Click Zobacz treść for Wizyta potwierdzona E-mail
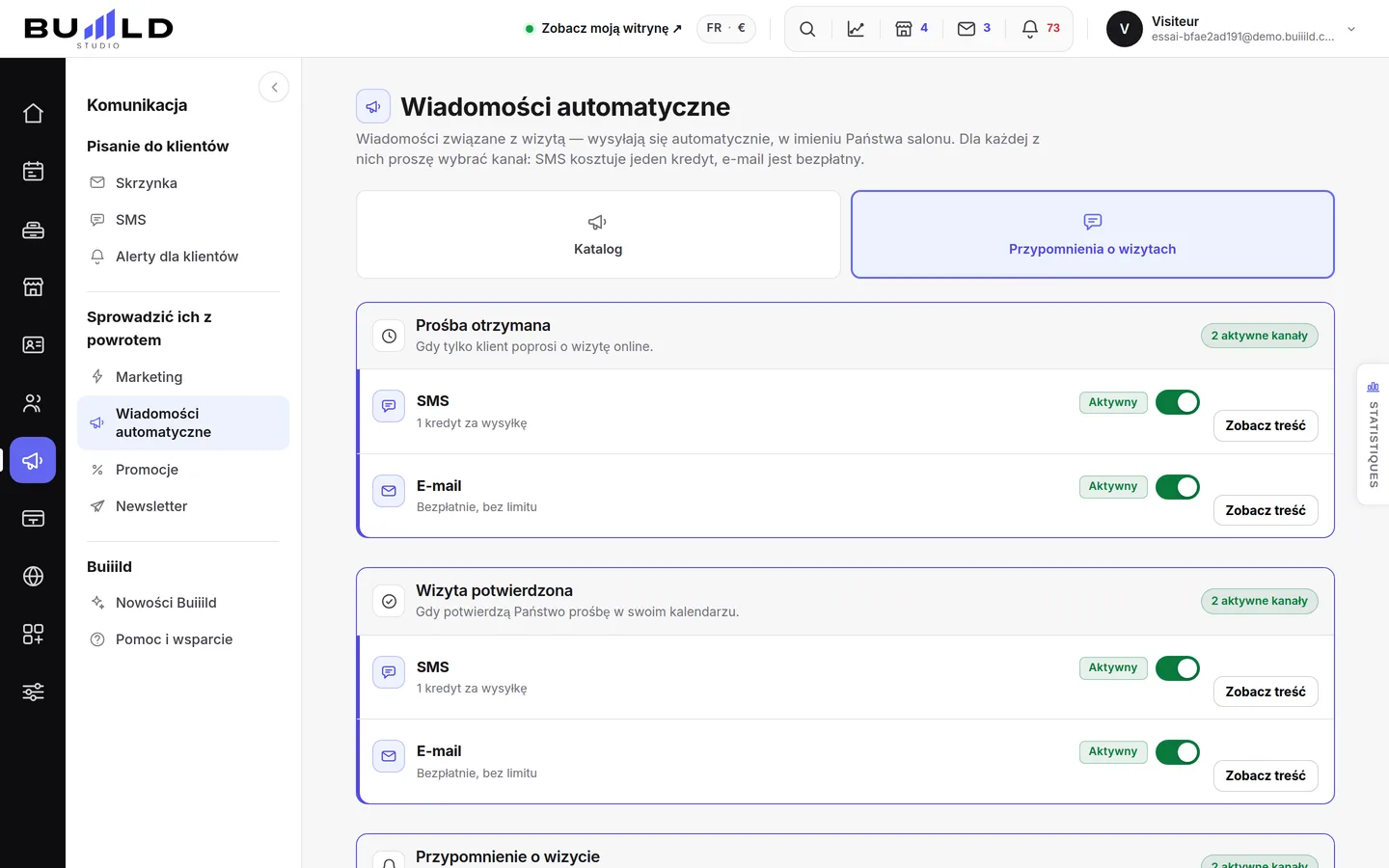Screen dimensions: 1389x868 [1266, 775]
